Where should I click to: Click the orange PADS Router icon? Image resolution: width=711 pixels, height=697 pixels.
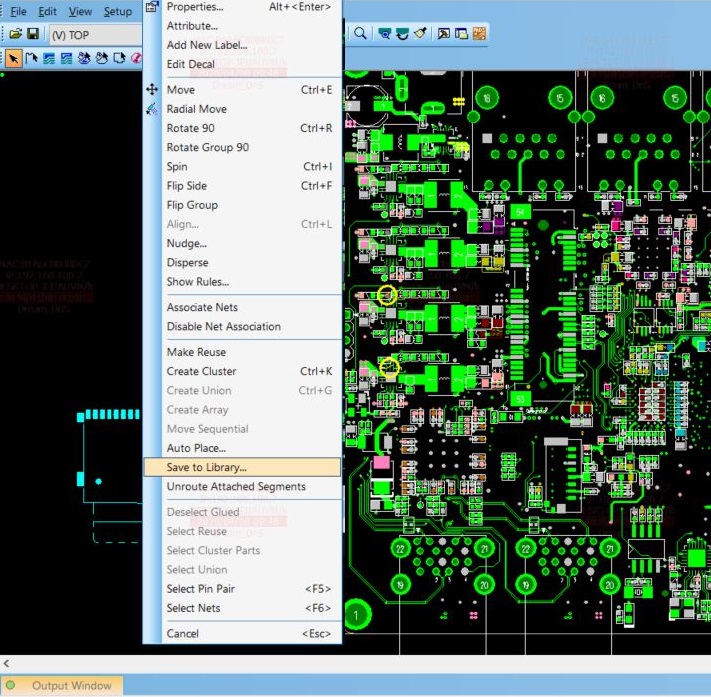[479, 33]
